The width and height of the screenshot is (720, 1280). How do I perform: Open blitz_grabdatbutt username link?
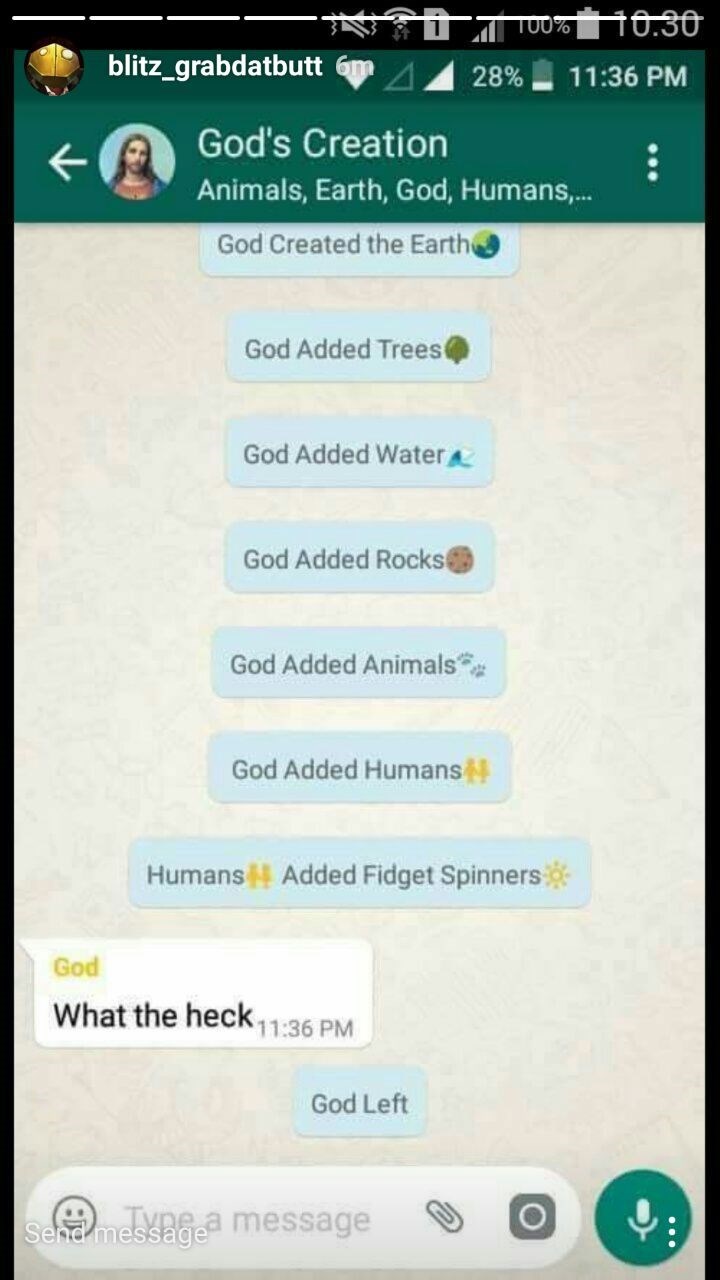[215, 67]
